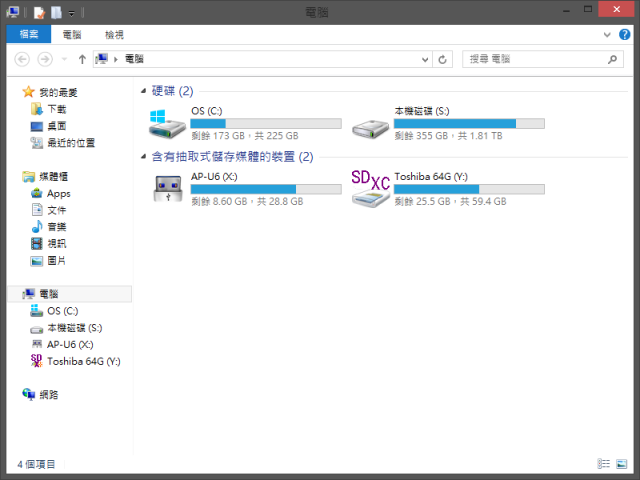This screenshot has height=480, width=640.
Task: Click the computer icon in title bar
Action: (13, 12)
